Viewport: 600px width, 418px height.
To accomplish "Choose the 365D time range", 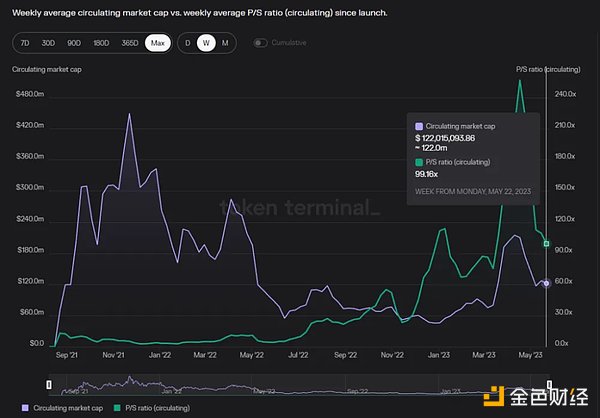I will [130, 43].
